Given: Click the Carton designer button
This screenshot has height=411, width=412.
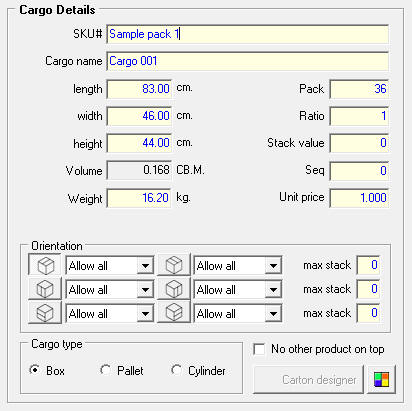Looking at the screenshot, I should 308,380.
